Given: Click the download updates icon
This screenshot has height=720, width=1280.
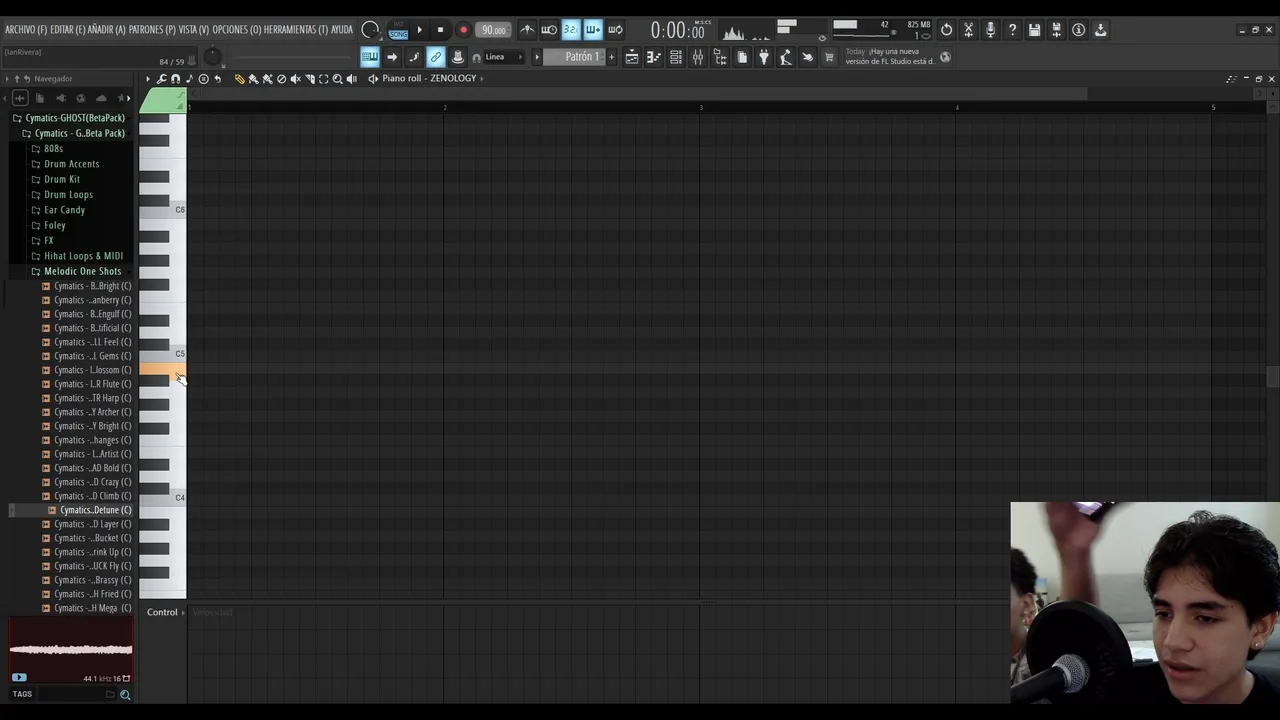Looking at the screenshot, I should coord(1100,30).
